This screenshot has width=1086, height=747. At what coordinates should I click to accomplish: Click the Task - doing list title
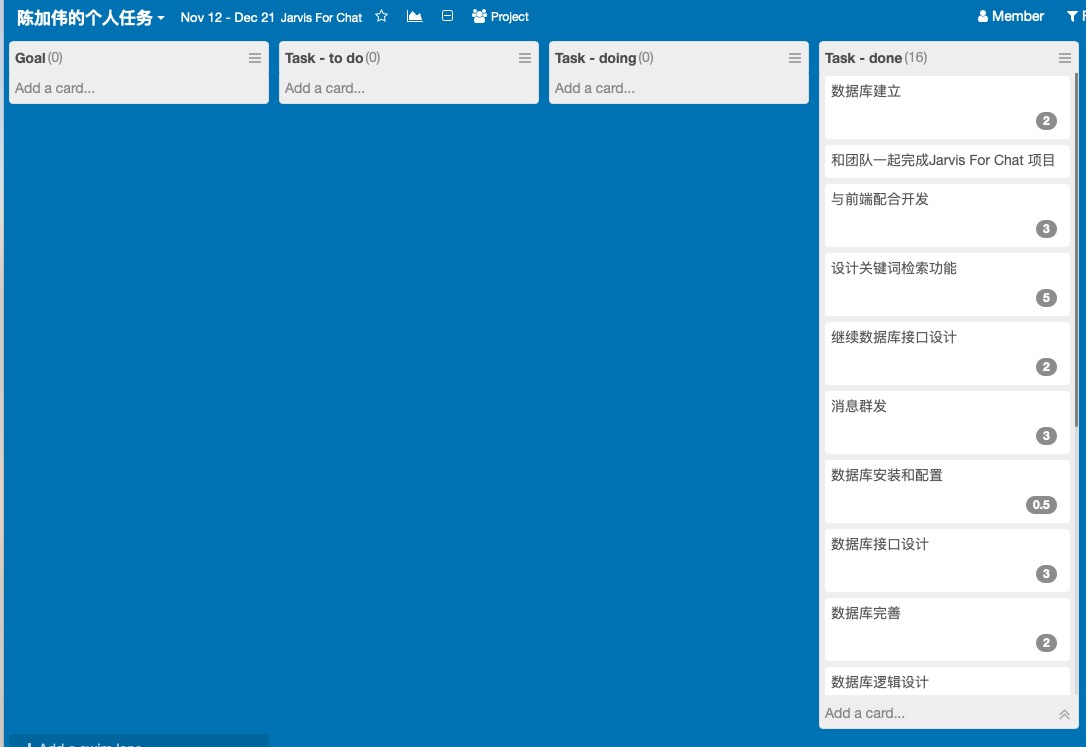(595, 58)
